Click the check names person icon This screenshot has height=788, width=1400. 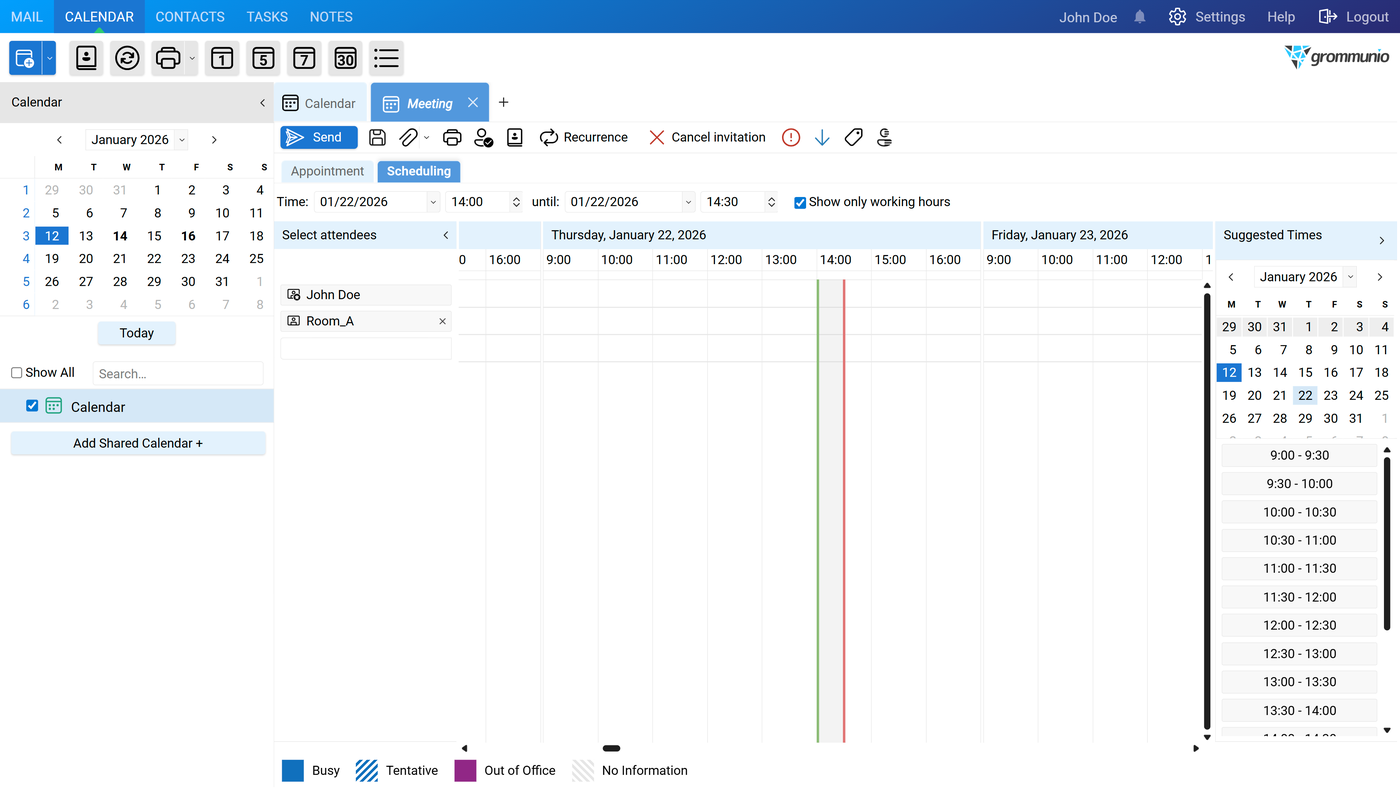pyautogui.click(x=483, y=137)
